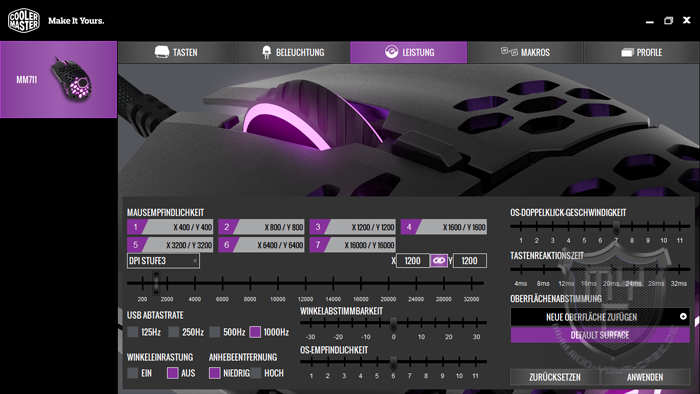Select DPI level 7 X16000/Y16000

coord(352,245)
